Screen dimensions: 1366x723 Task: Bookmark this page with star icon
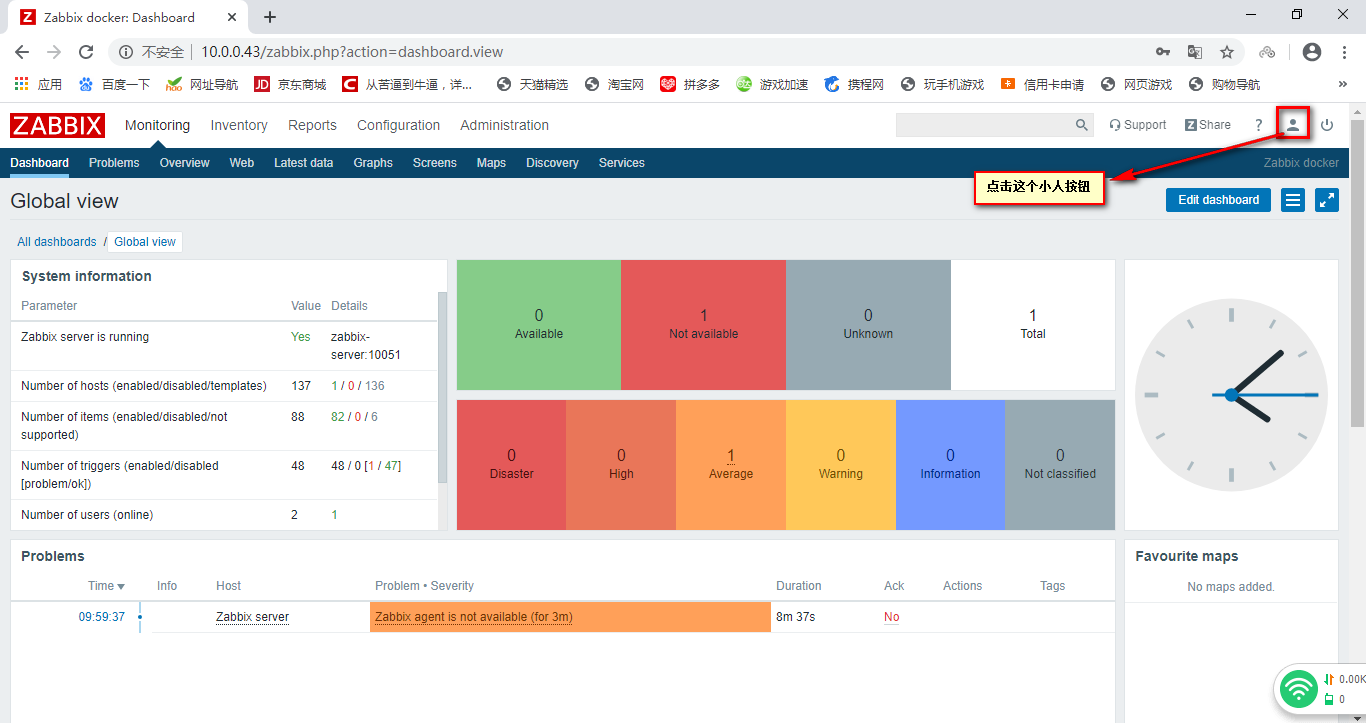click(x=1227, y=52)
